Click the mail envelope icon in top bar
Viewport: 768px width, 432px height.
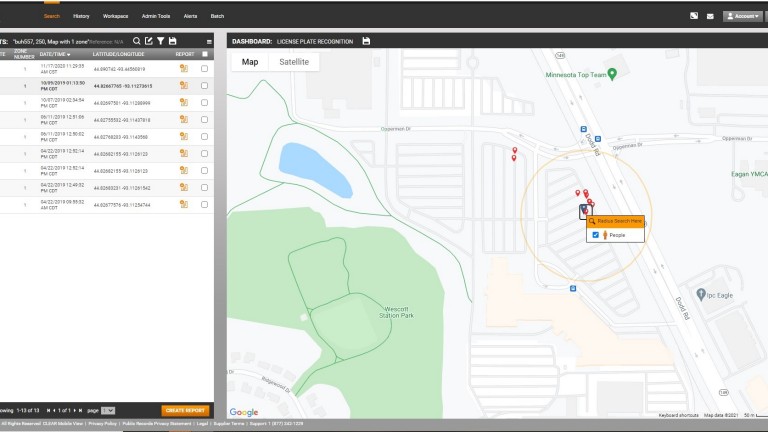(x=710, y=16)
